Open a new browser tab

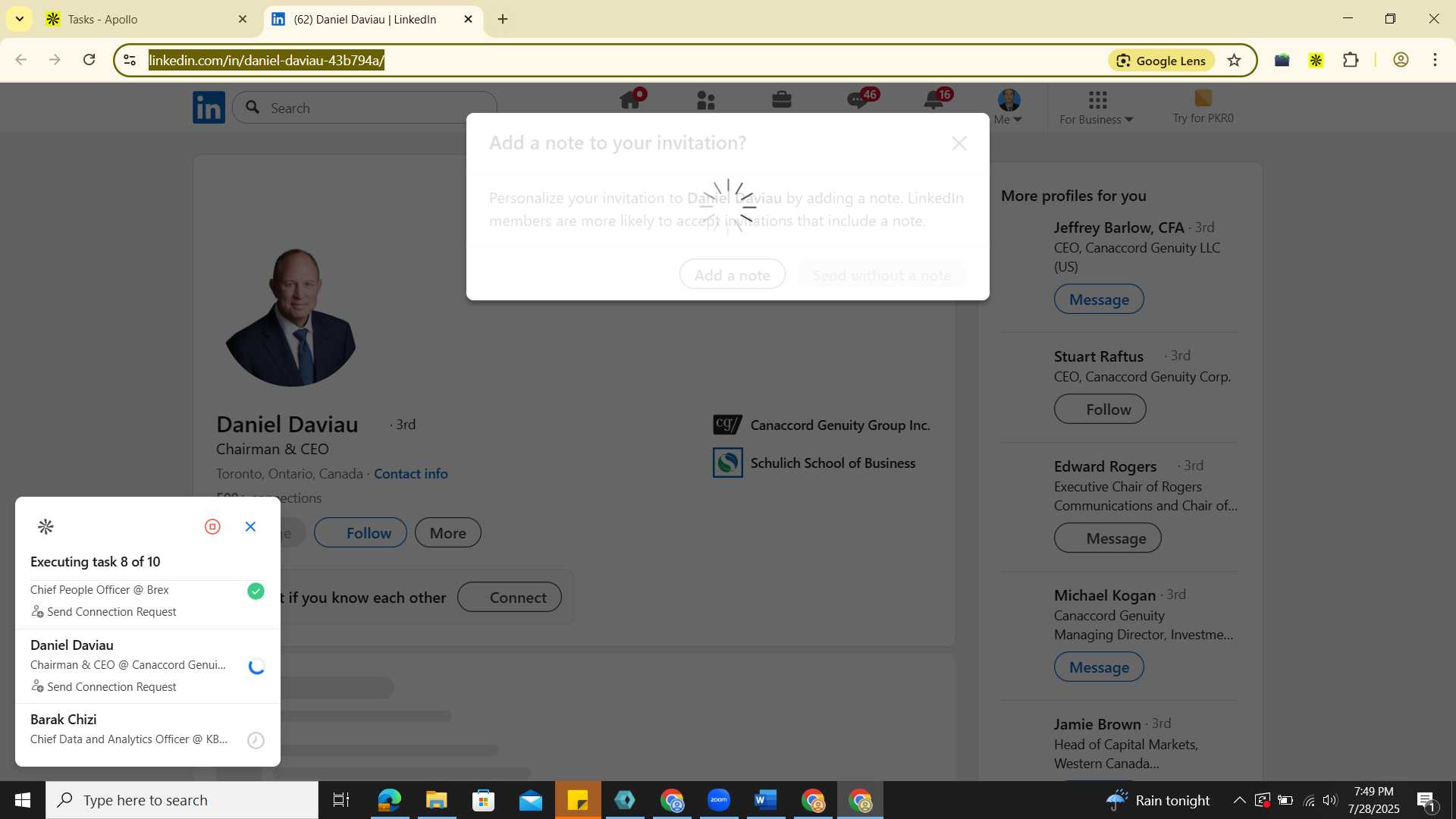503,19
